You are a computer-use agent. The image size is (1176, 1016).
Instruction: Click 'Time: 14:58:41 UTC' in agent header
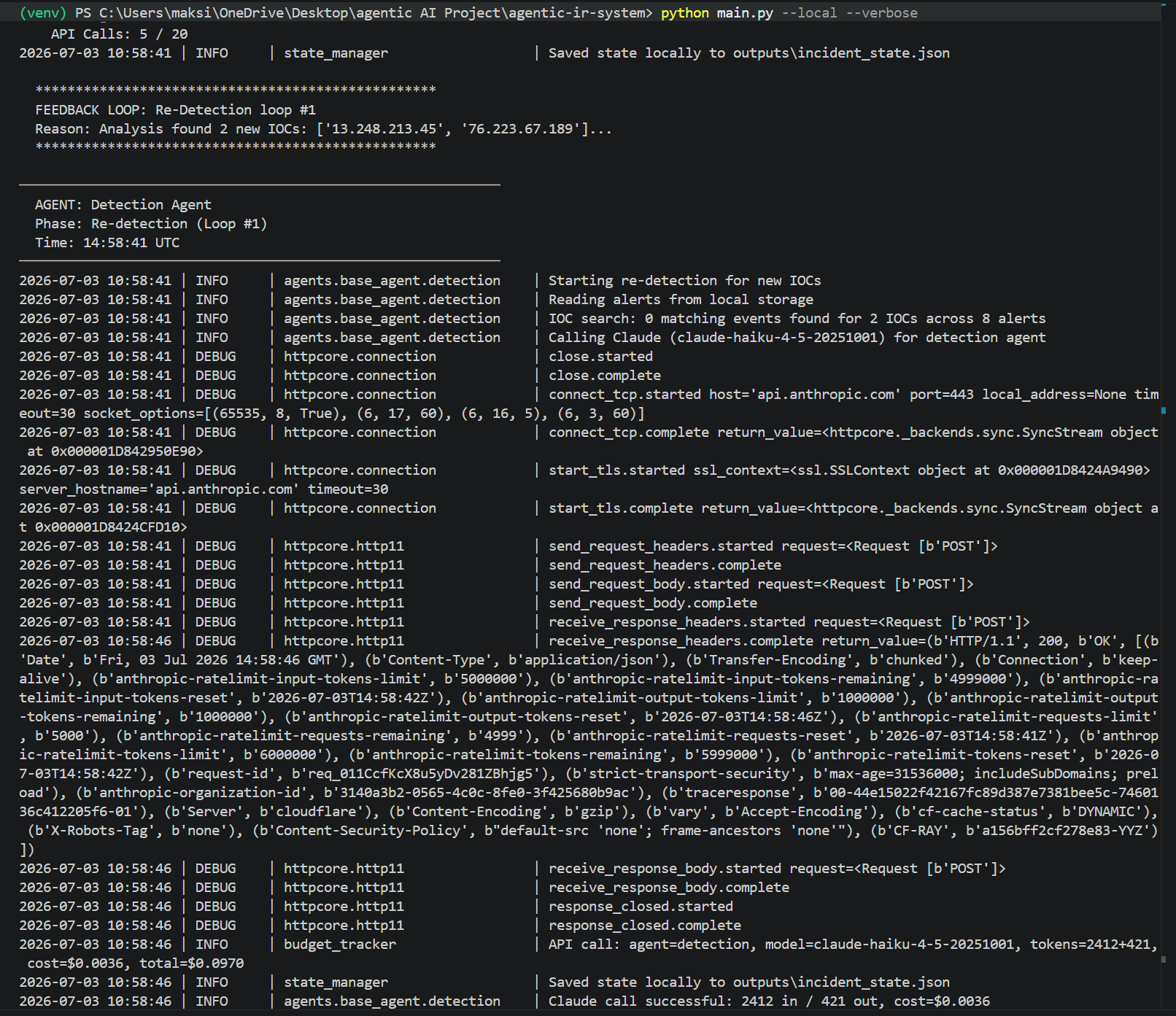pos(107,243)
